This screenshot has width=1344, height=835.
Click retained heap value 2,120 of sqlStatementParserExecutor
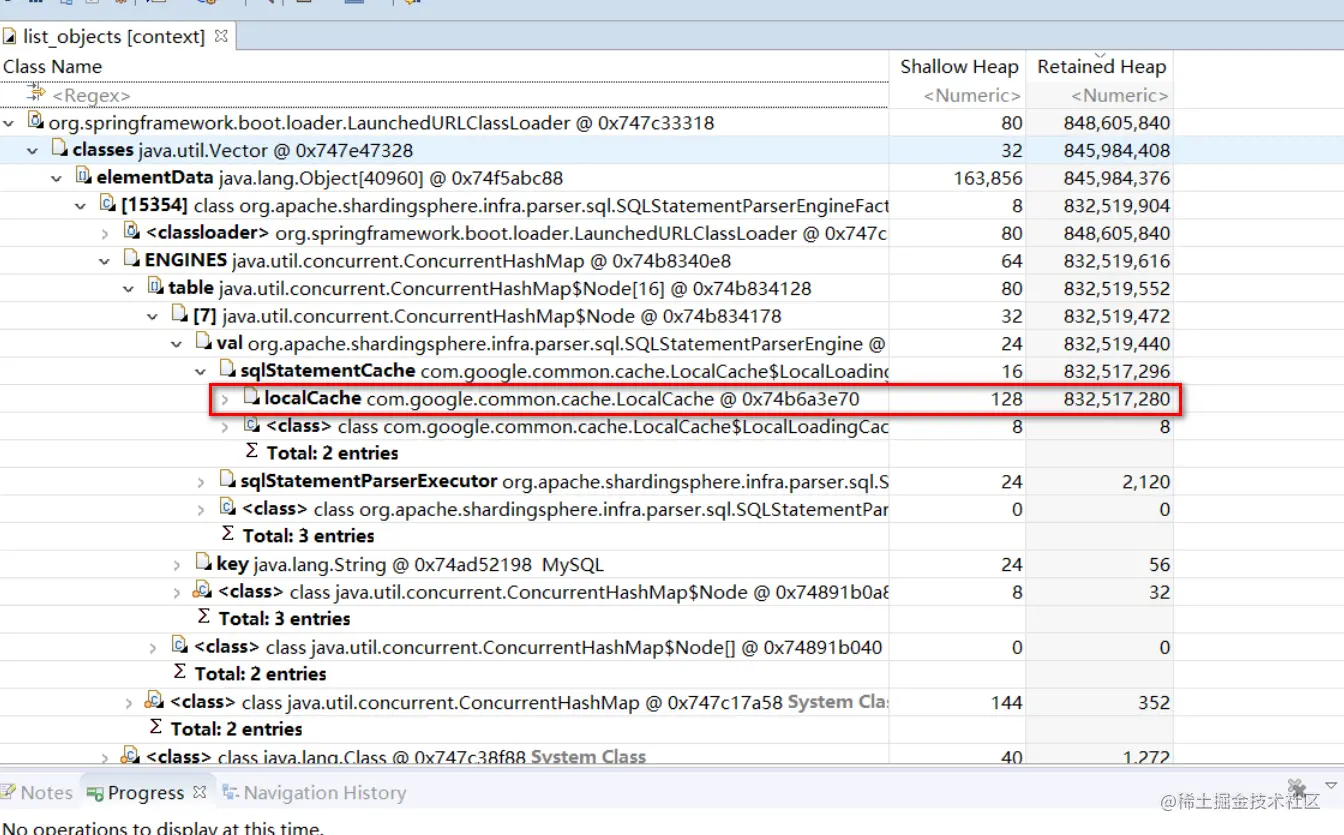click(1146, 481)
